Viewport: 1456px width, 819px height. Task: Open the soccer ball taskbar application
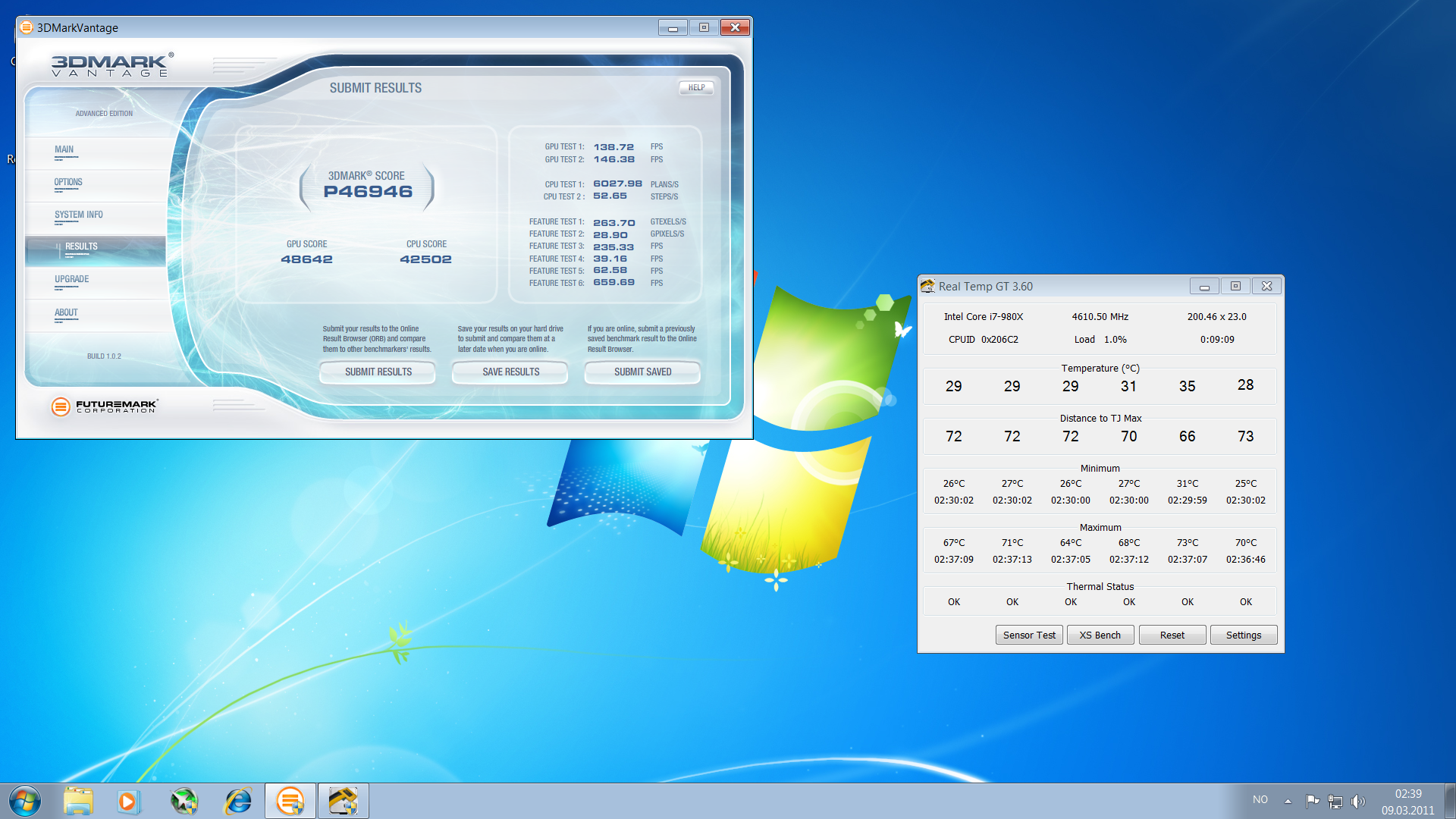click(x=184, y=801)
